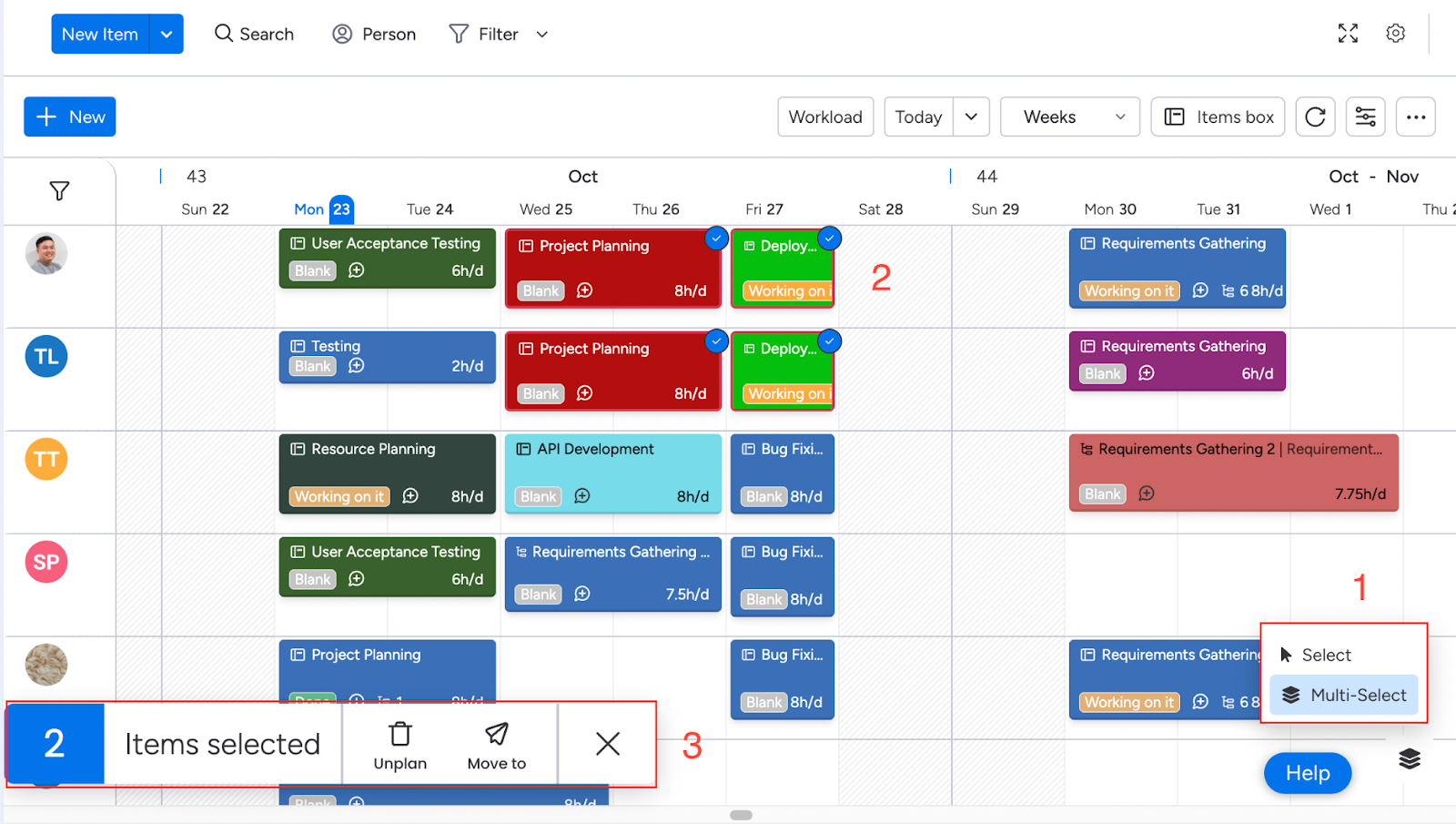Open the view settings sliders icon
Image resolution: width=1456 pixels, height=824 pixels.
tap(1365, 117)
